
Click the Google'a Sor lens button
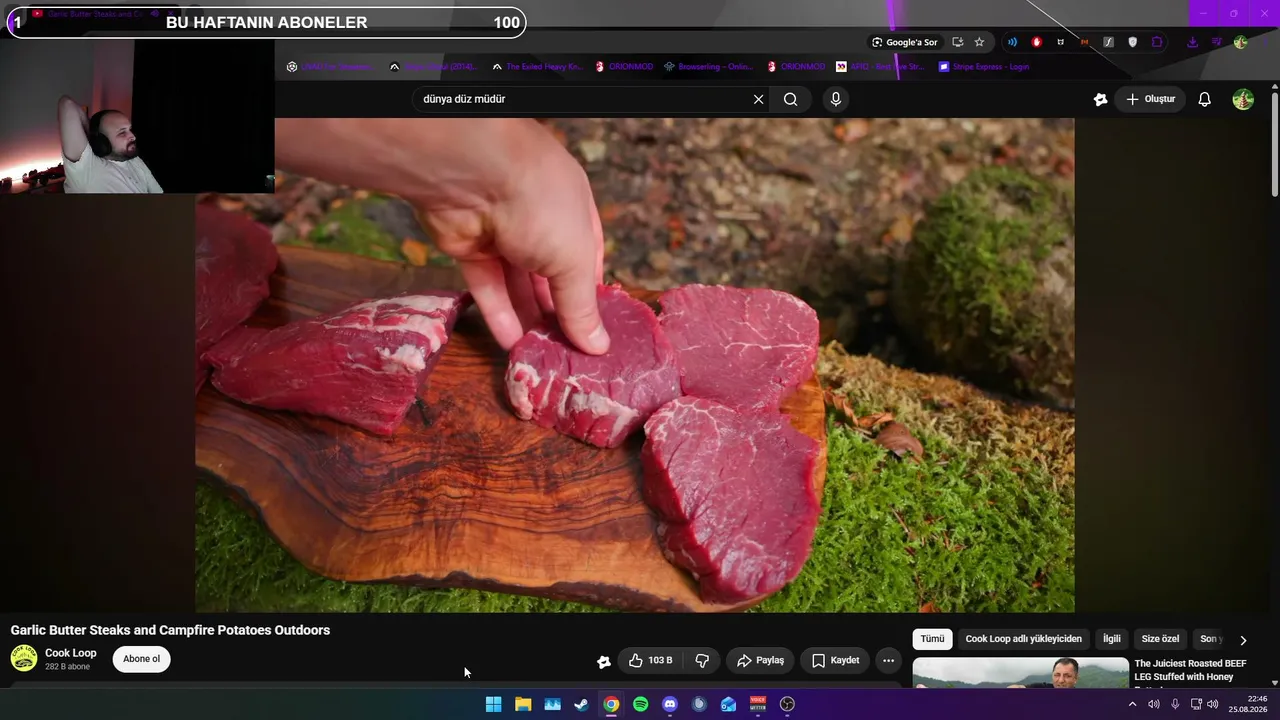click(905, 42)
